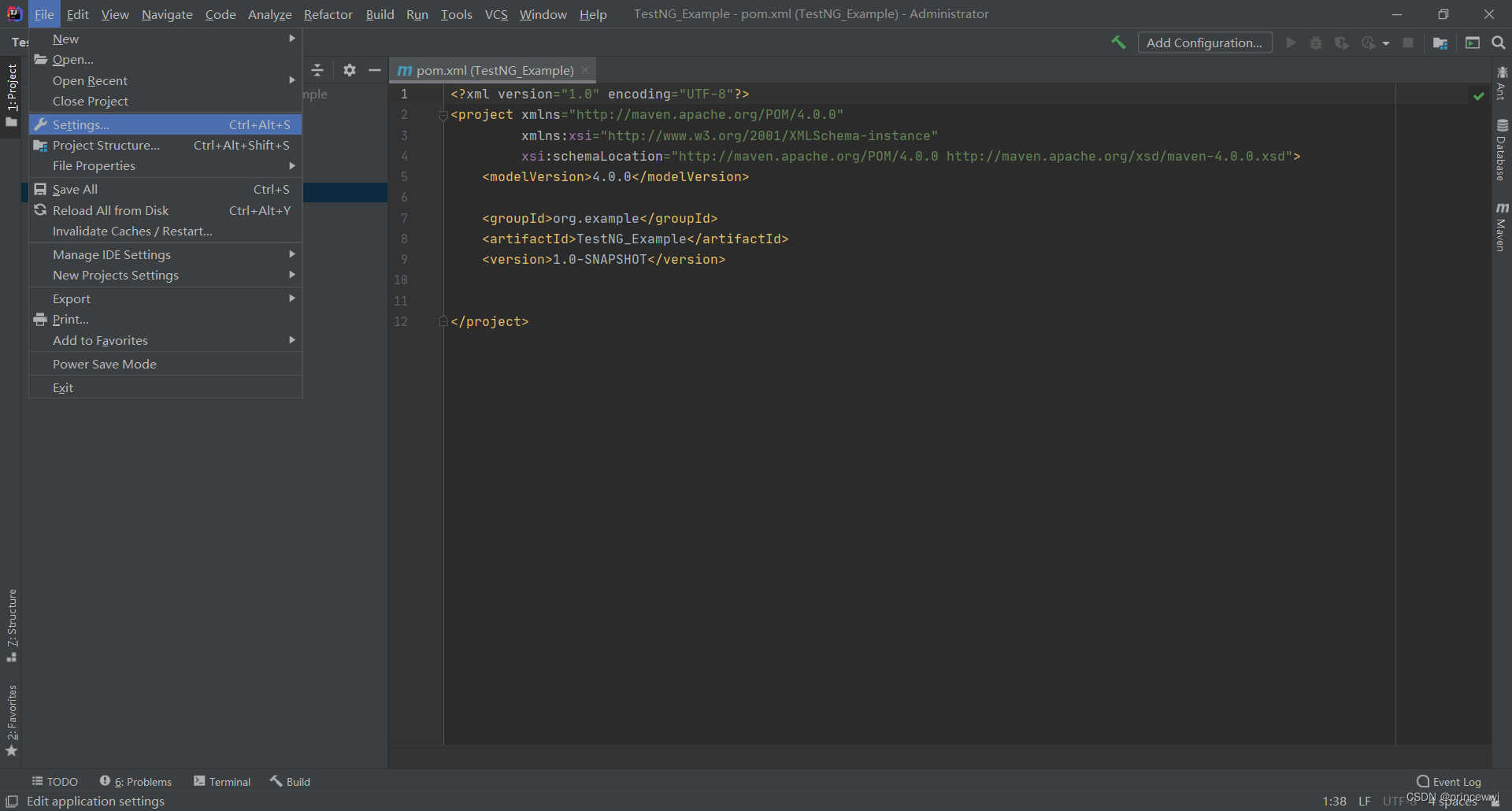Expand the New submenu

pyautogui.click(x=165, y=39)
